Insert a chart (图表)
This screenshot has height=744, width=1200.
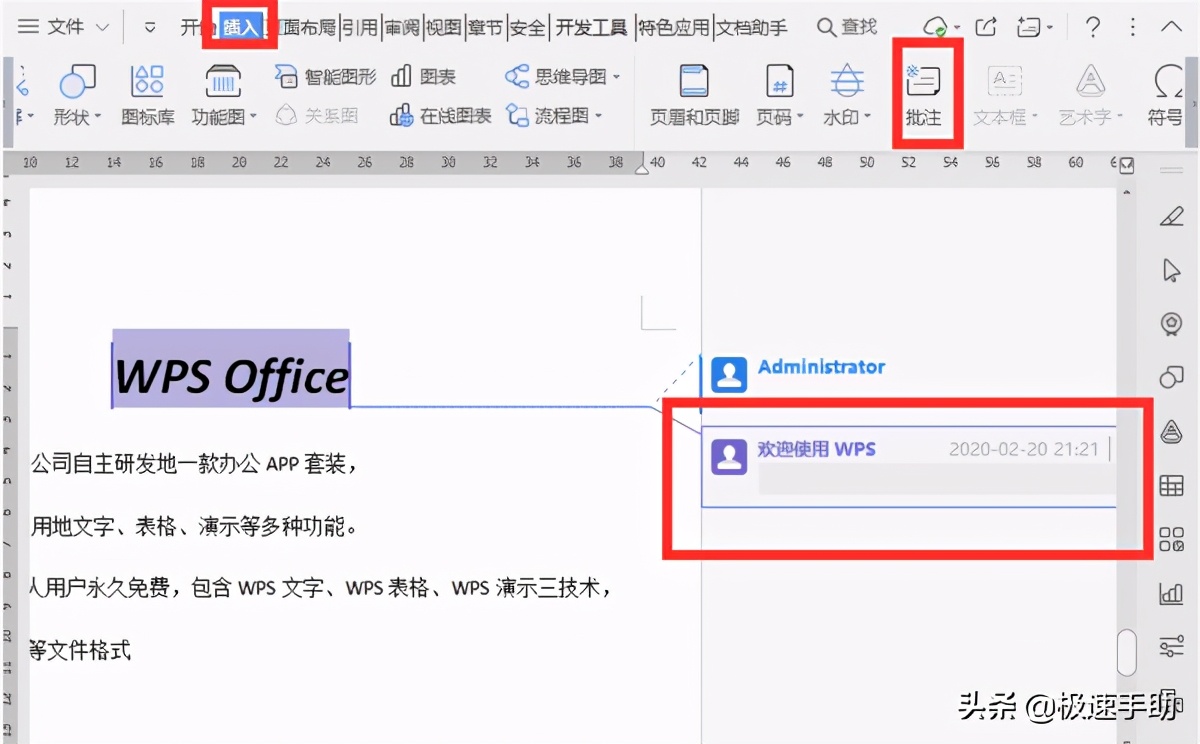pos(424,77)
